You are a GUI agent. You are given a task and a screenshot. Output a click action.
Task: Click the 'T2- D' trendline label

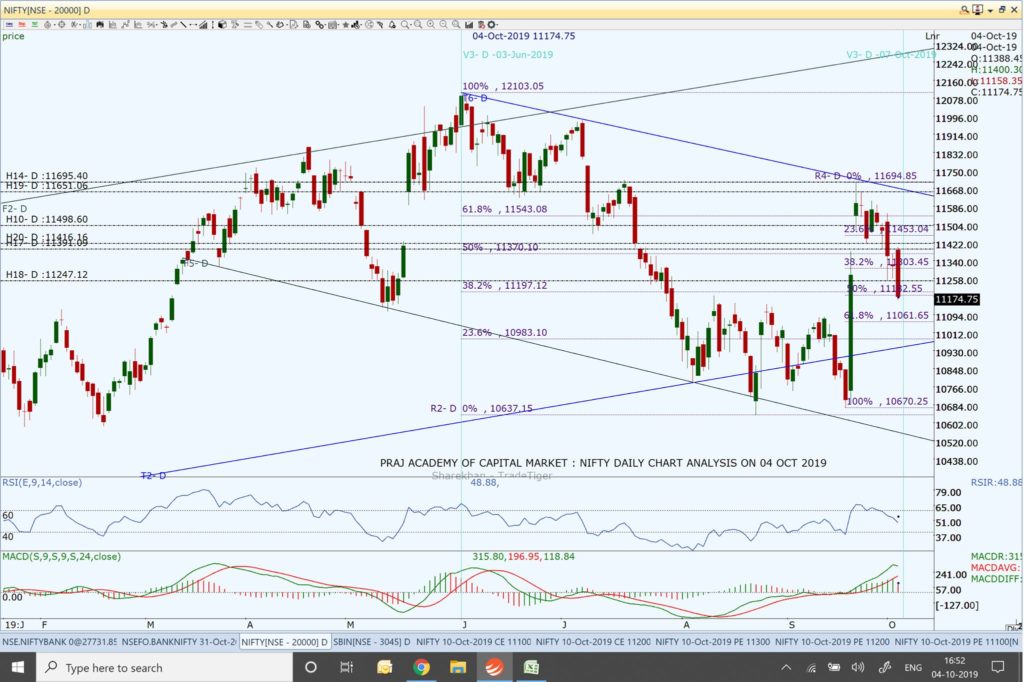pos(153,476)
